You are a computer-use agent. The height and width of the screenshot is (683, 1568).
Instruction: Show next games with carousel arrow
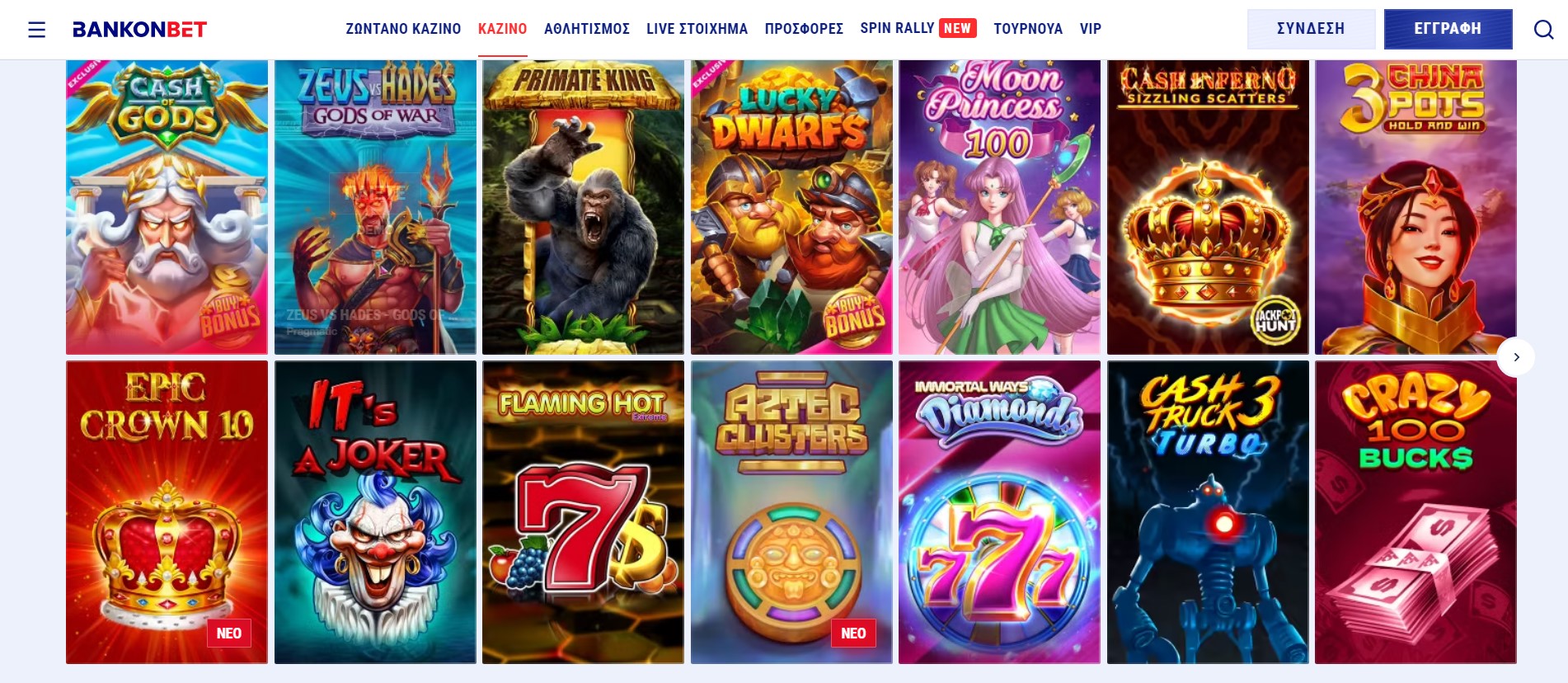[x=1515, y=357]
